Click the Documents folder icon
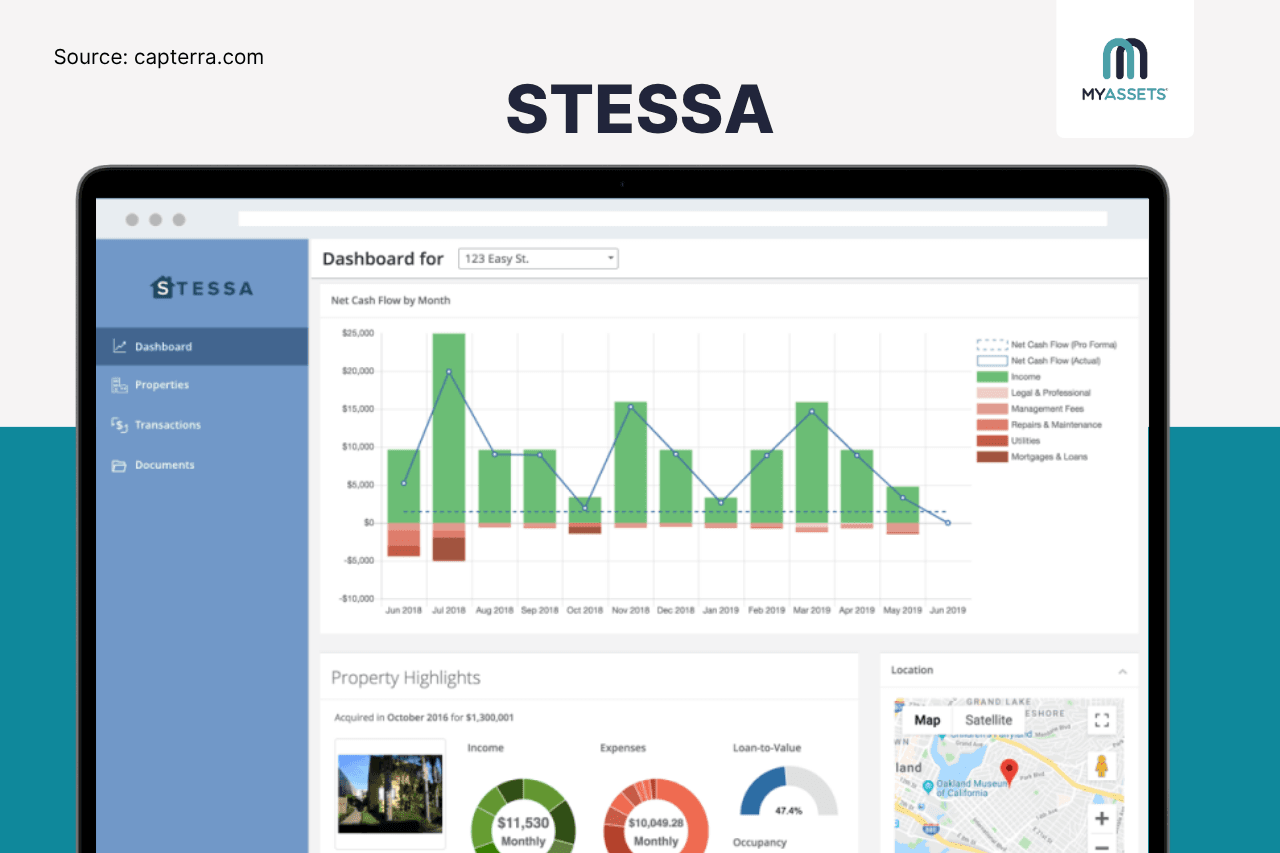Image resolution: width=1280 pixels, height=853 pixels. click(x=119, y=465)
